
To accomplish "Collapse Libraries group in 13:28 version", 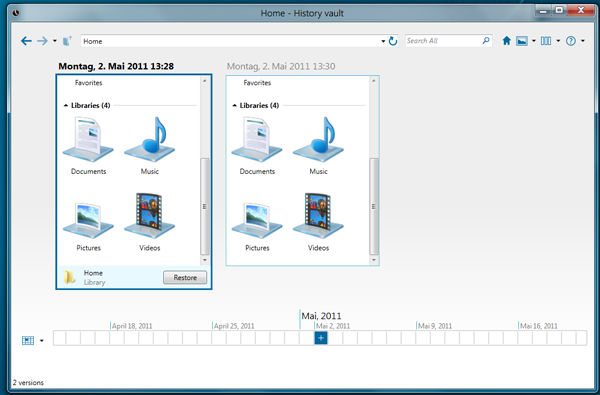I will point(66,105).
